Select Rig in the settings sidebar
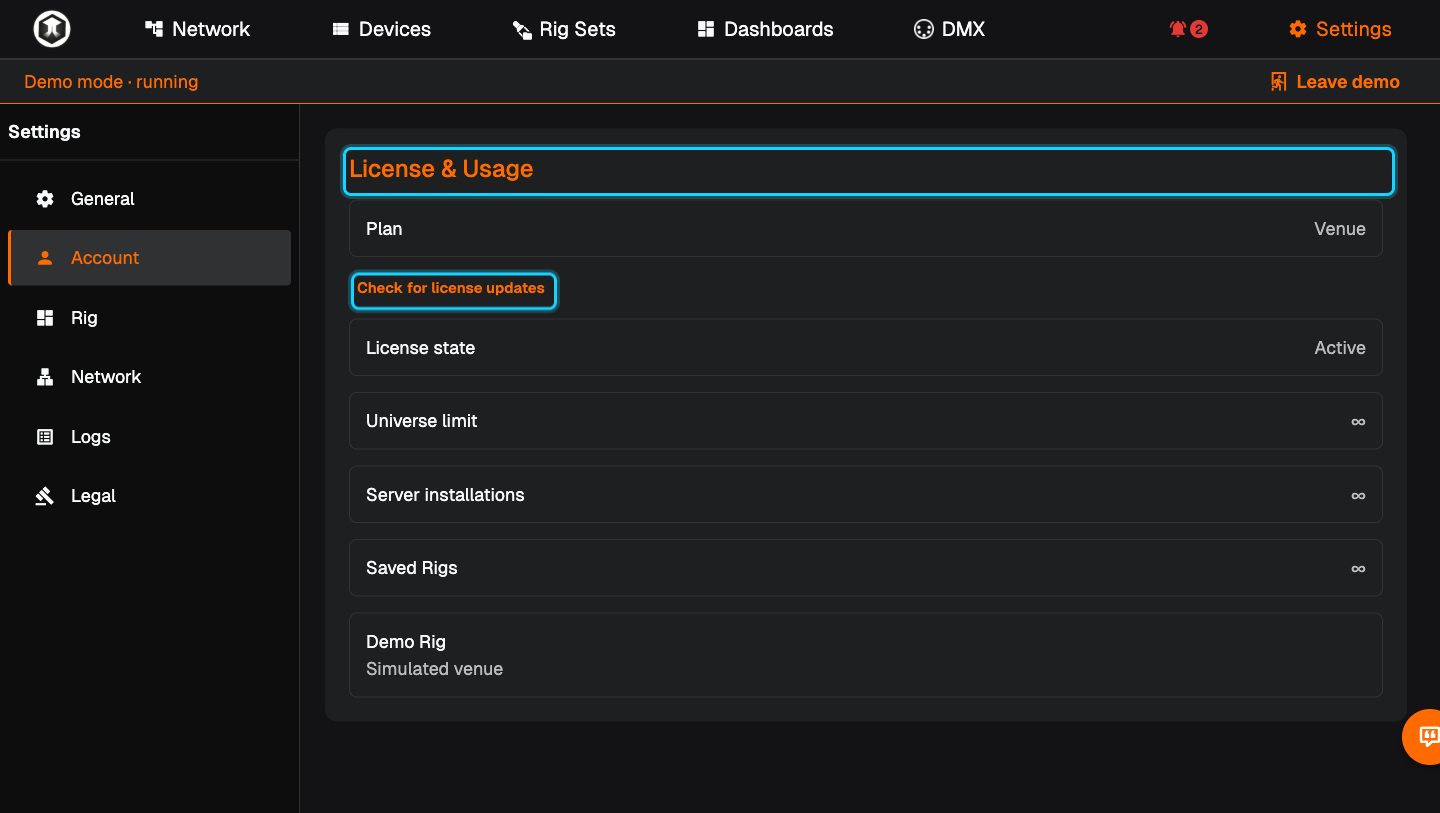 pos(149,318)
